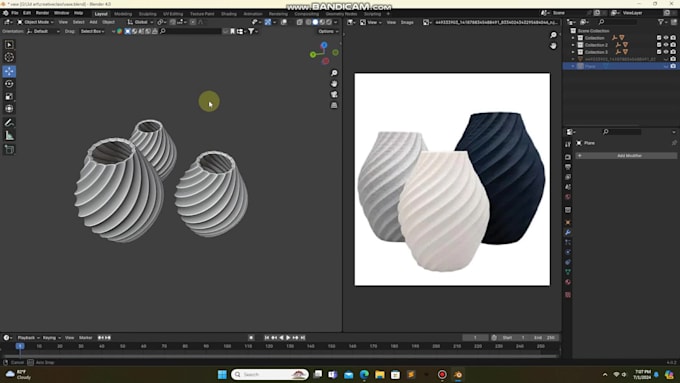
Task: Open the Object menu in the viewport header
Action: click(x=108, y=22)
